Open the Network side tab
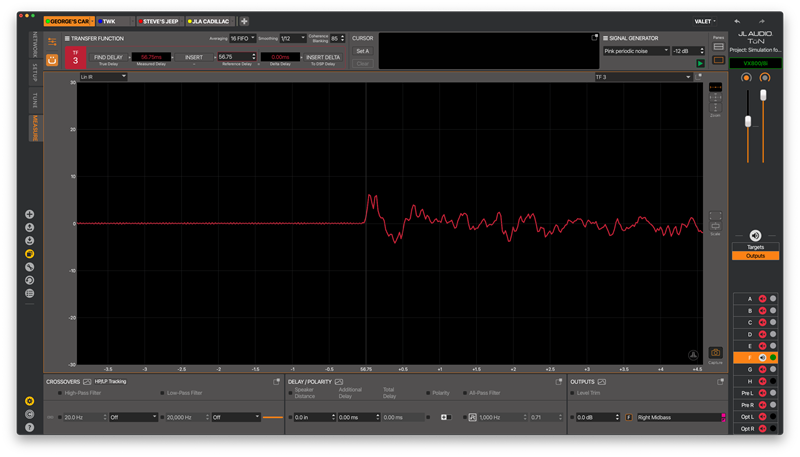This screenshot has width=800, height=457. [35, 44]
